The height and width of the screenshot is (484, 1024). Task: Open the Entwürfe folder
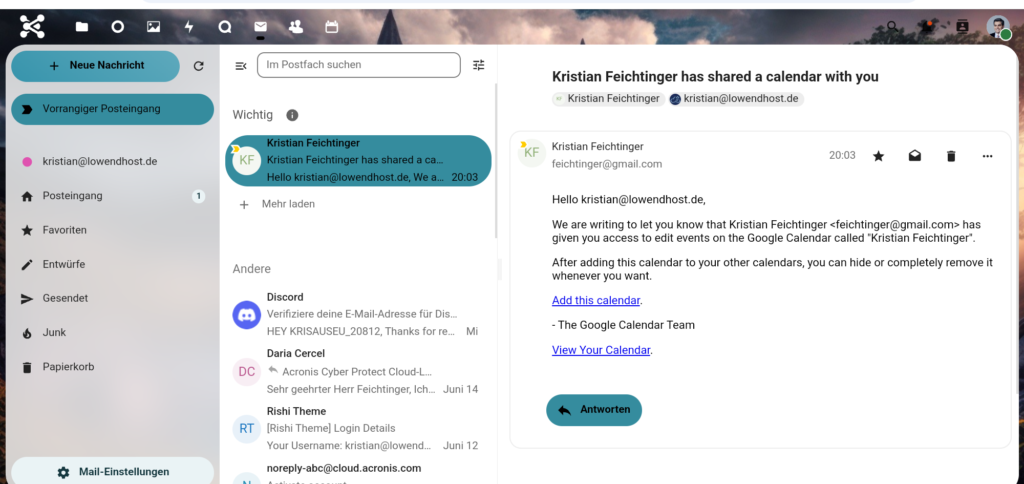point(112,265)
